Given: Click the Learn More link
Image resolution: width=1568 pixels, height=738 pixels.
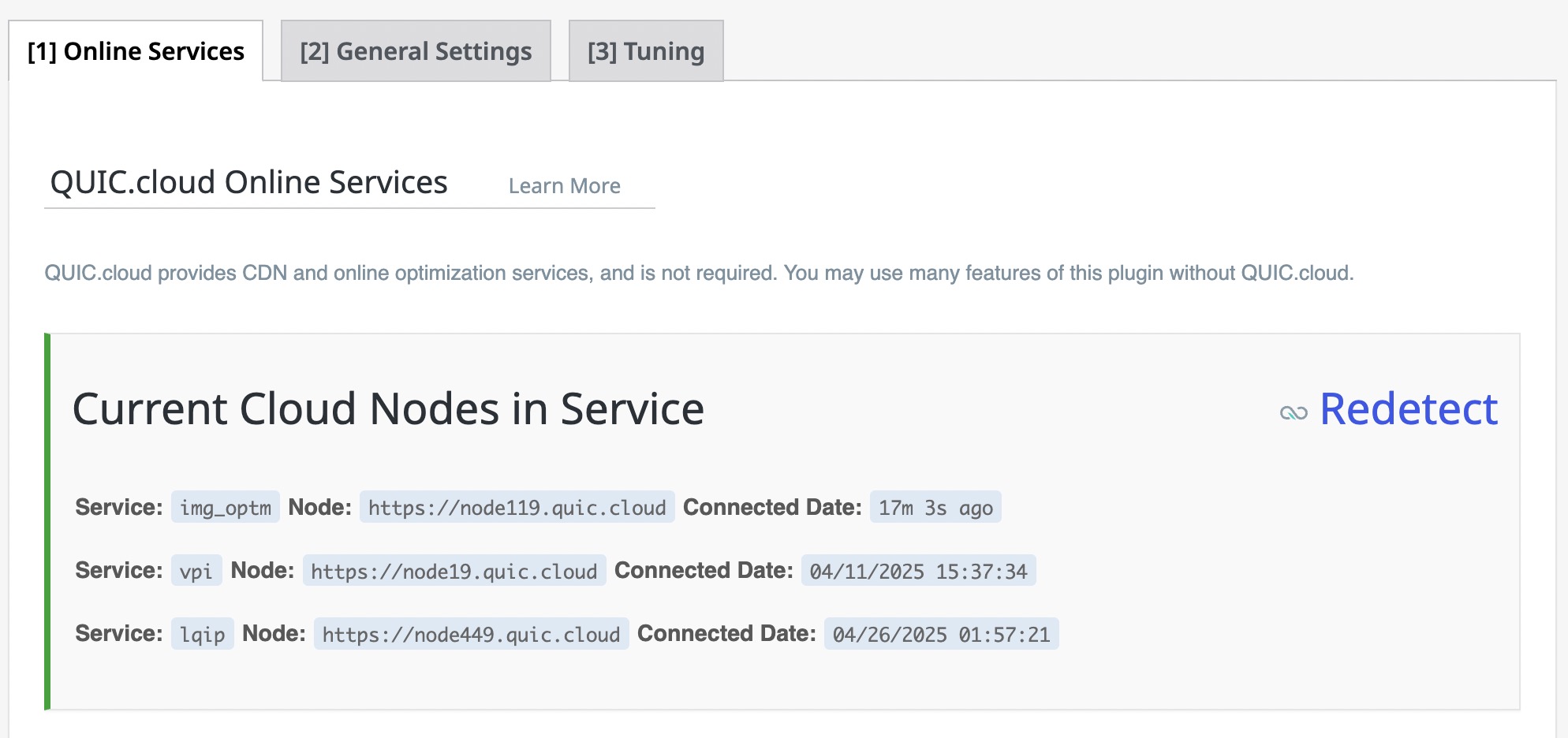Looking at the screenshot, I should point(564,186).
